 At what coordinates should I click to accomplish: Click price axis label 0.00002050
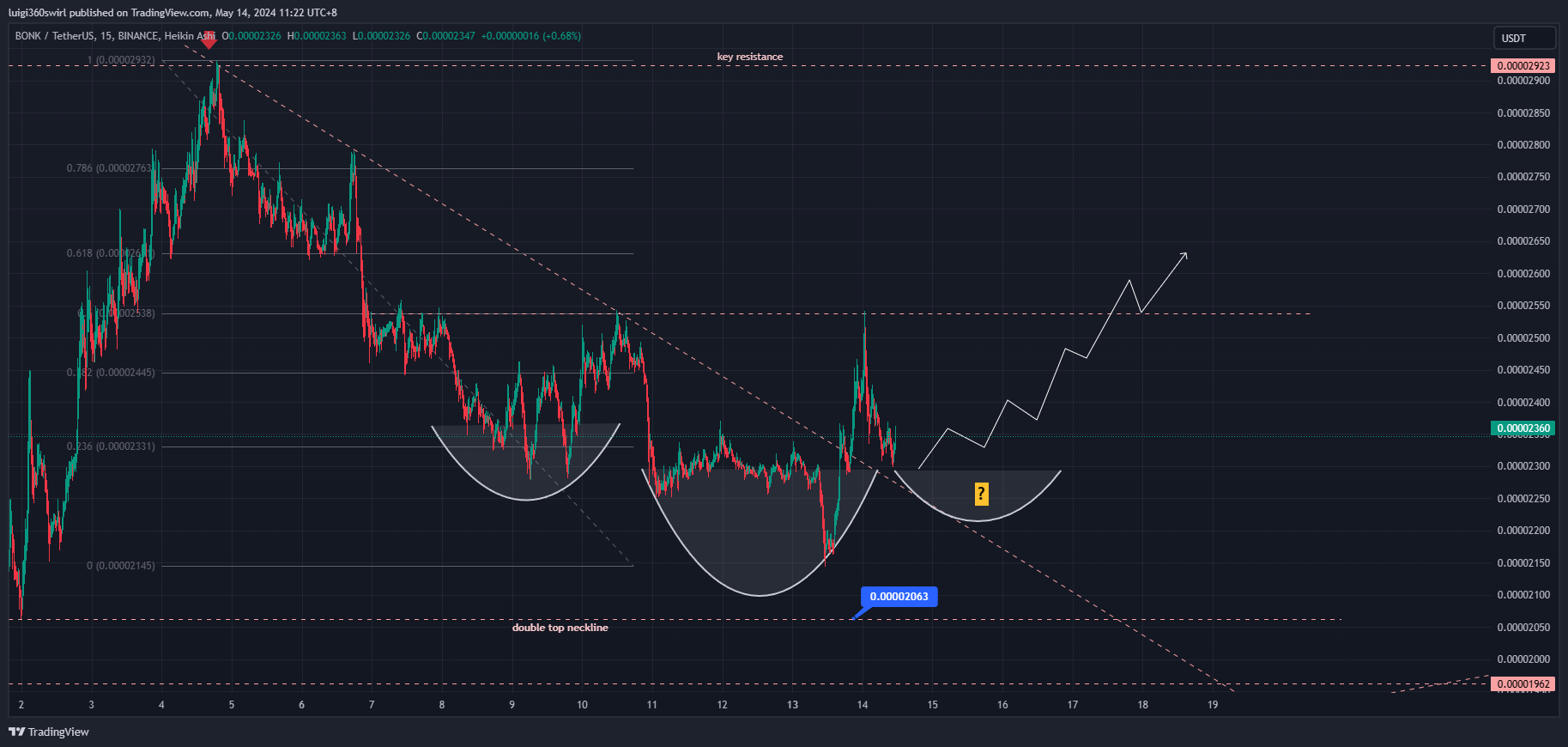1523,628
